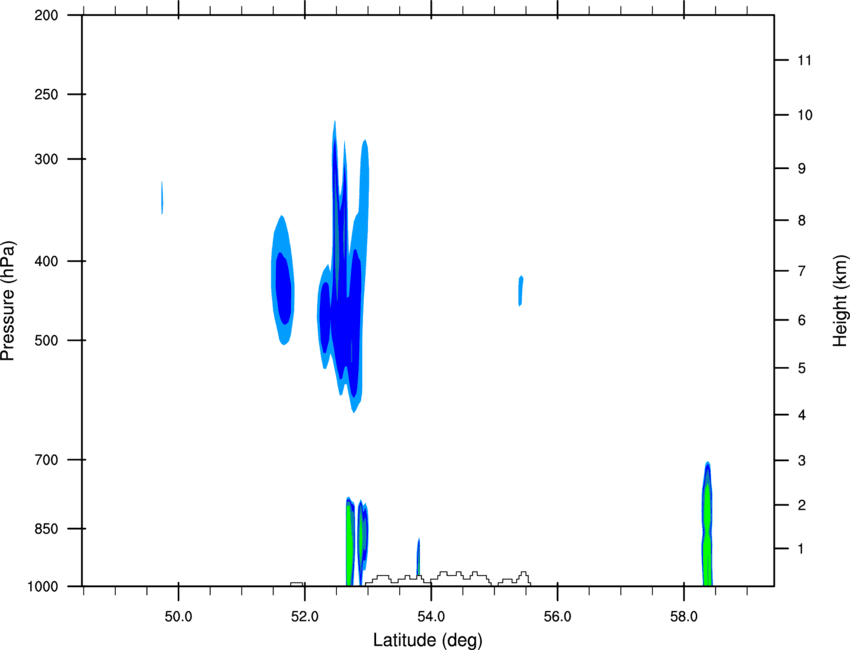Select the 500 pressure tick label
850x650 pixels.
coord(47,340)
